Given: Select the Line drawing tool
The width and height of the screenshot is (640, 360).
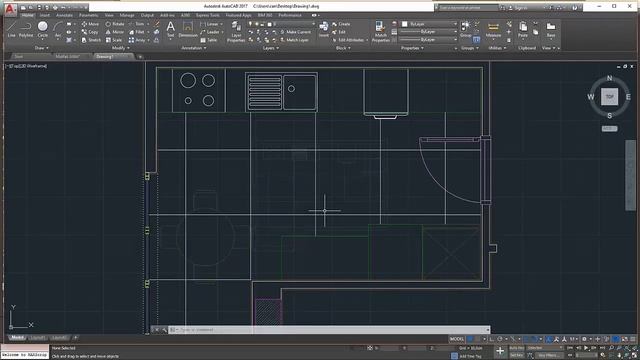Looking at the screenshot, I should [x=11, y=29].
